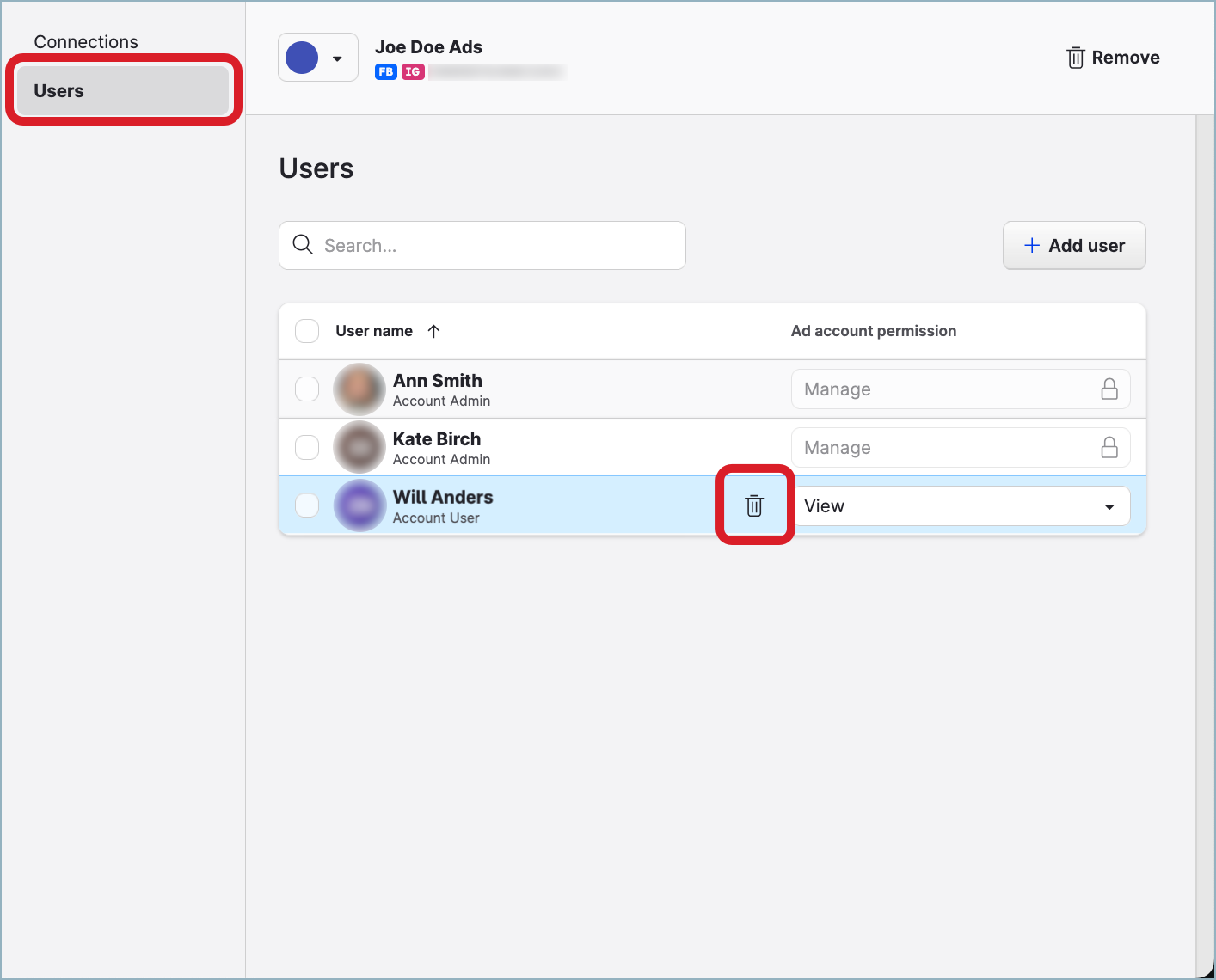The width and height of the screenshot is (1216, 980).
Task: Select the checkbox next to Ann Smith
Action: pos(307,389)
